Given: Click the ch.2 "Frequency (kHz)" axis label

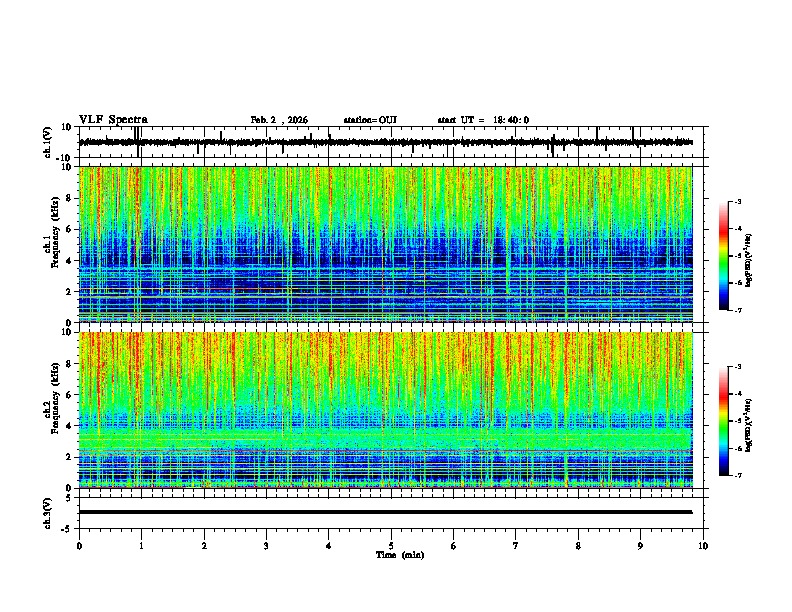Looking at the screenshot, I should tap(56, 398).
